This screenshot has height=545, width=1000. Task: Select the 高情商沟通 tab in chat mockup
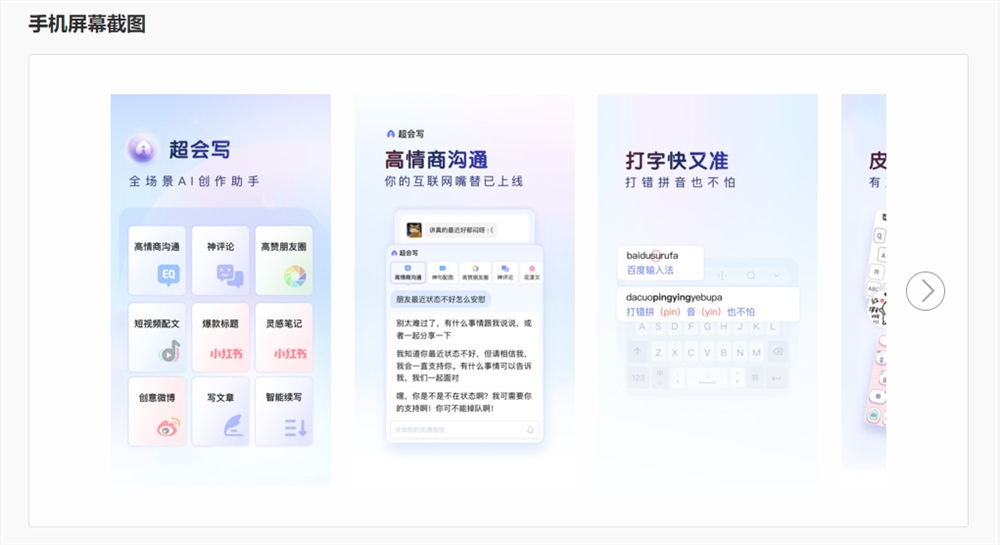pyautogui.click(x=408, y=273)
